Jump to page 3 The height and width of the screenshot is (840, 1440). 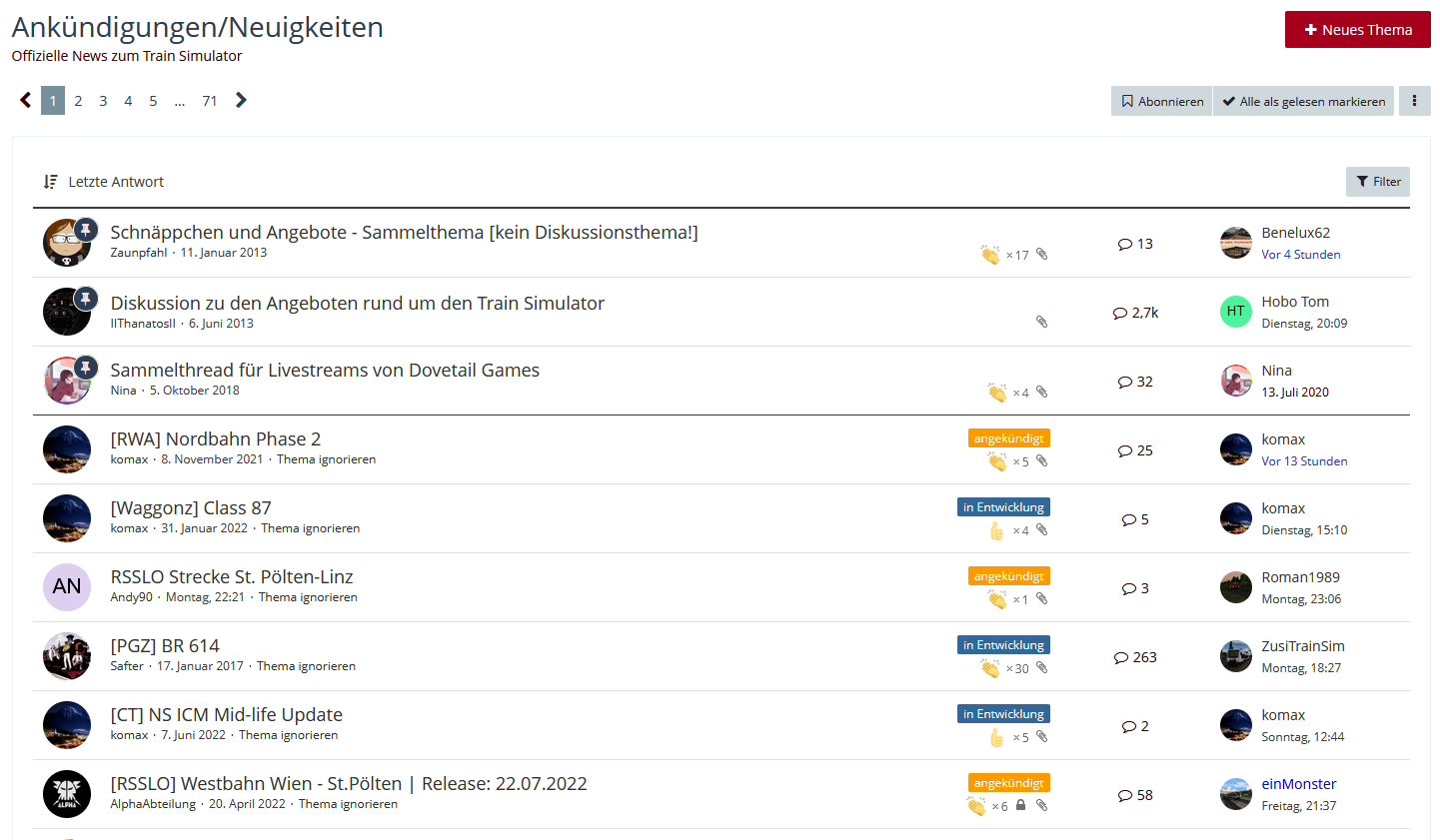(103, 101)
